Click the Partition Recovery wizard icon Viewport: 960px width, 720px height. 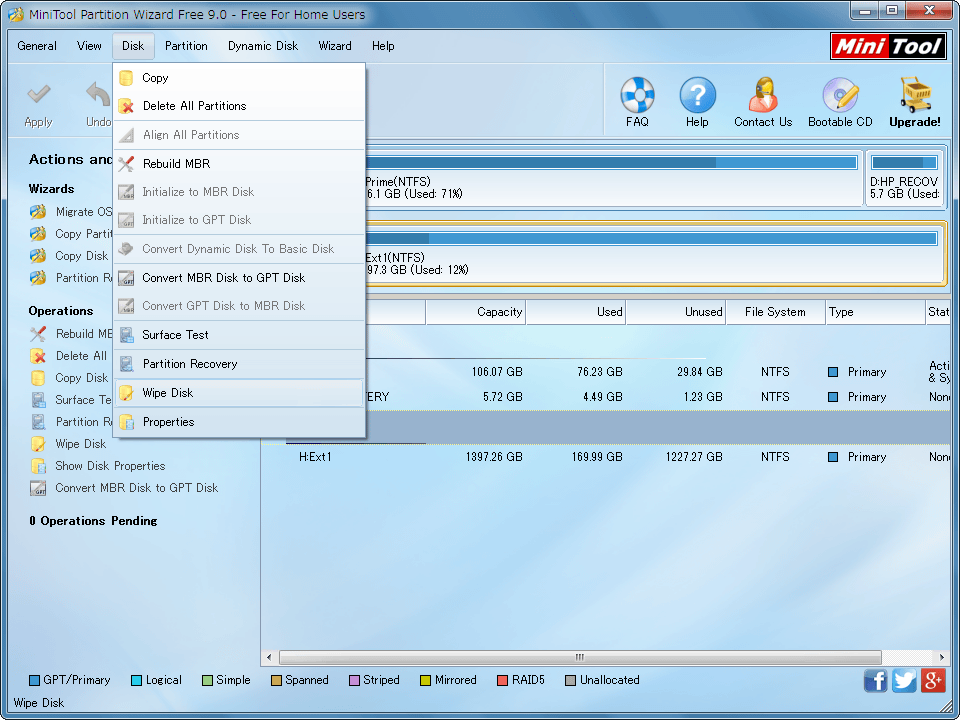[x=38, y=278]
